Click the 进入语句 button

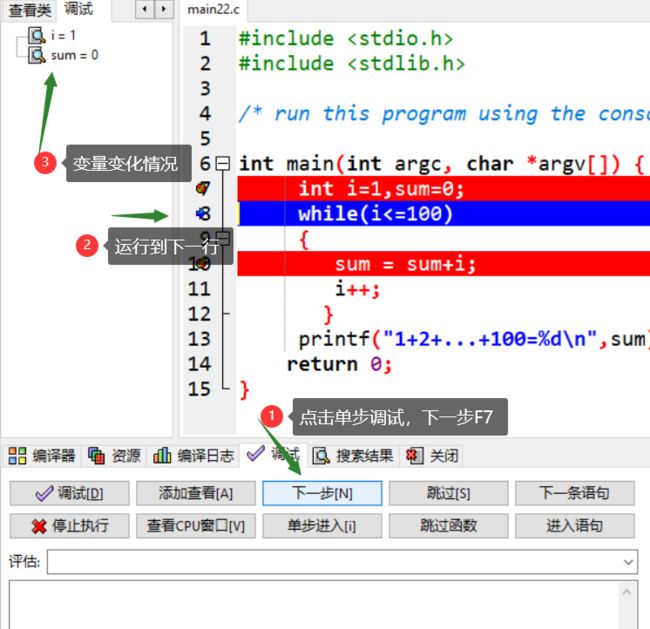[575, 526]
